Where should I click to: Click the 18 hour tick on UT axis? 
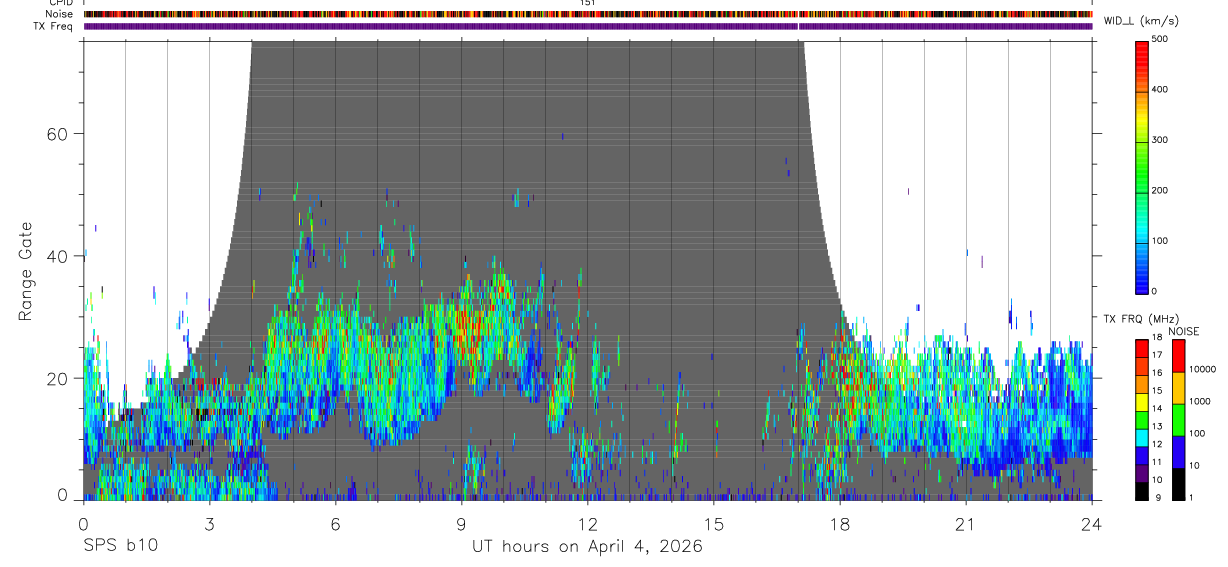[839, 524]
